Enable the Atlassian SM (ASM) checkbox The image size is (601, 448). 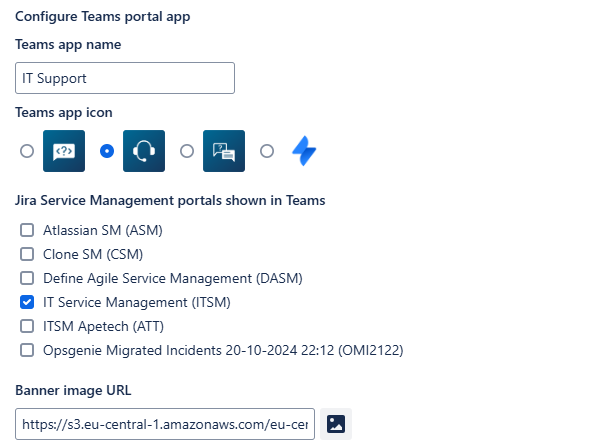click(x=27, y=230)
